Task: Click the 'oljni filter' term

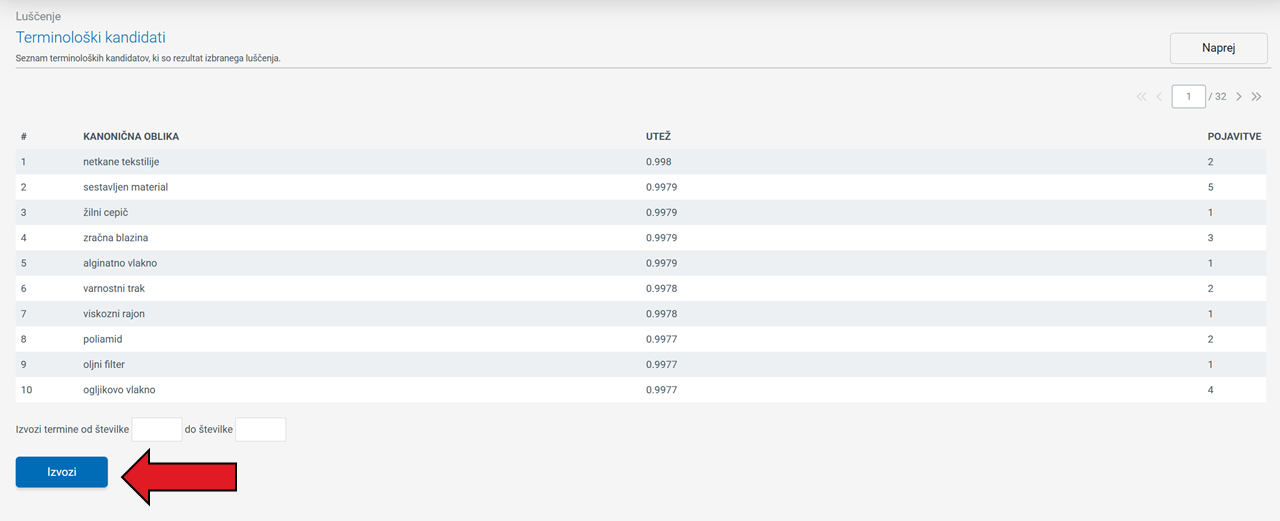Action: (104, 365)
